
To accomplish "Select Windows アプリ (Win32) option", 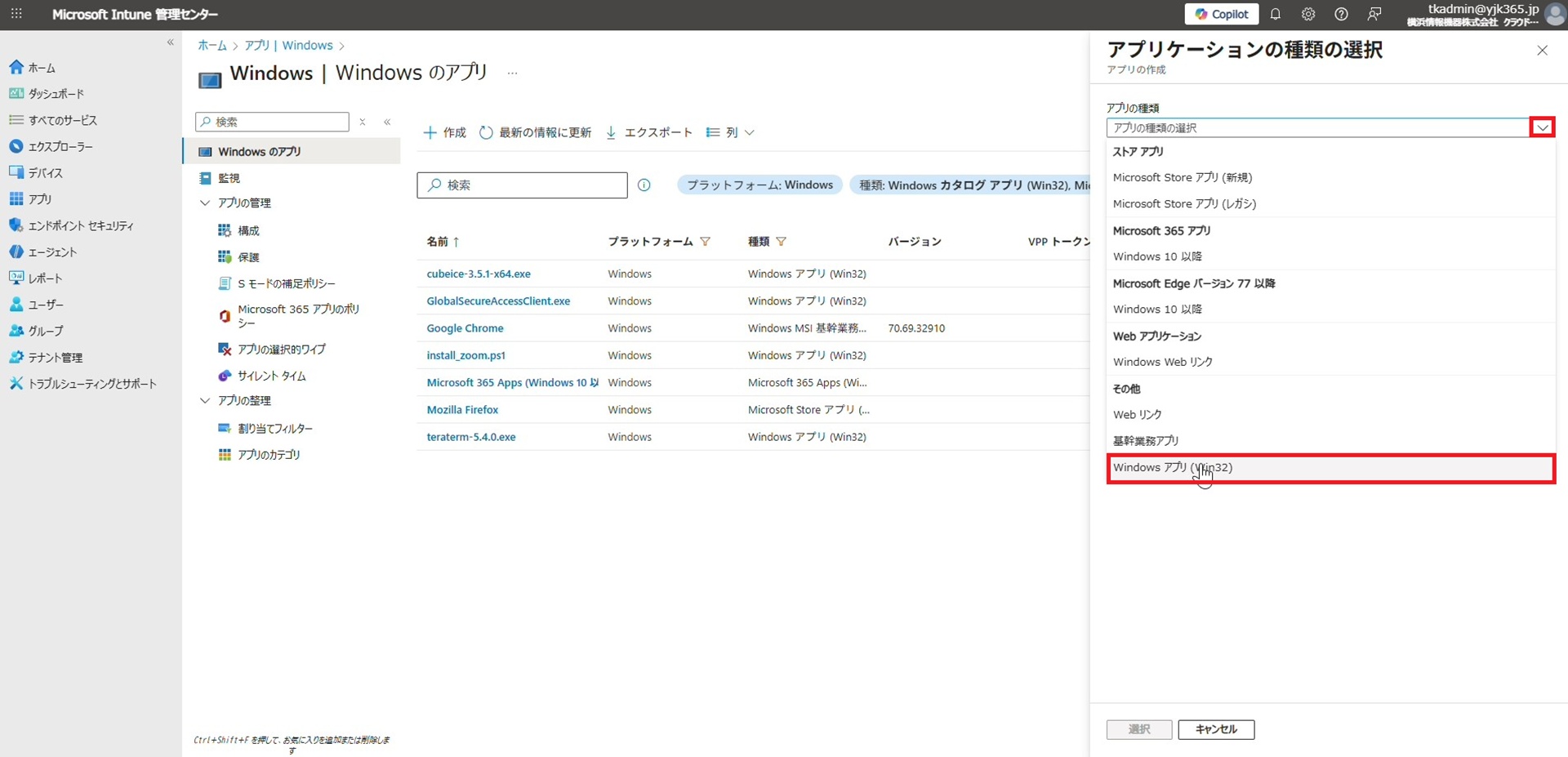I will pos(1172,468).
